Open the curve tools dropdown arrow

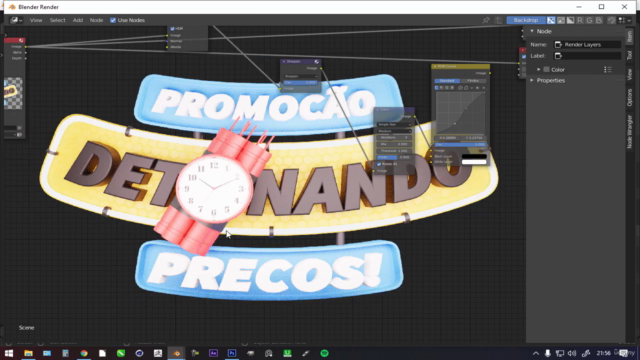click(472, 88)
